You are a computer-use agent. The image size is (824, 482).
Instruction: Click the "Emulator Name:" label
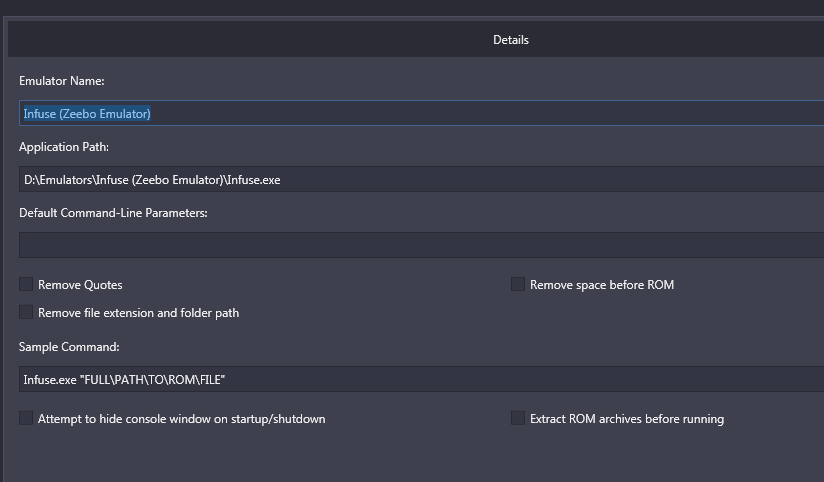[61, 81]
